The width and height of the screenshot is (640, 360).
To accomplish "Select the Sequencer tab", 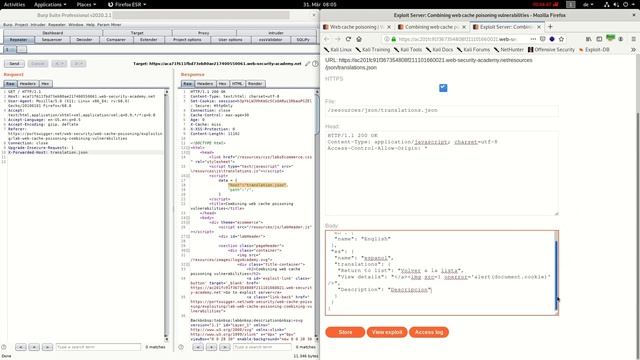I will (52, 40).
